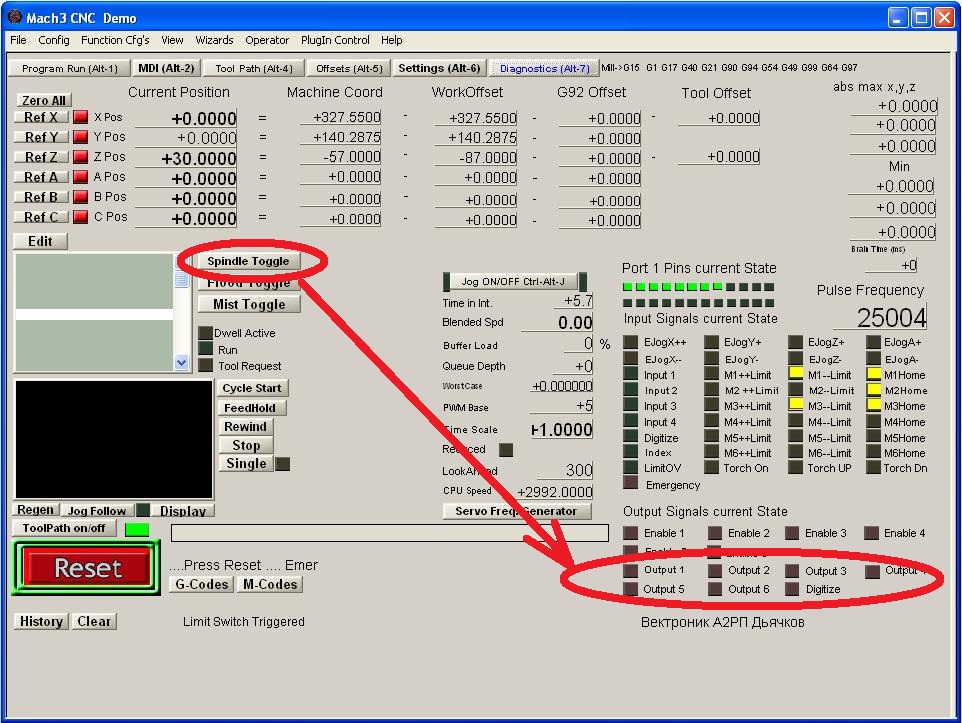Click the Run indicator LED
The width and height of the screenshot is (962, 723).
pos(206,349)
